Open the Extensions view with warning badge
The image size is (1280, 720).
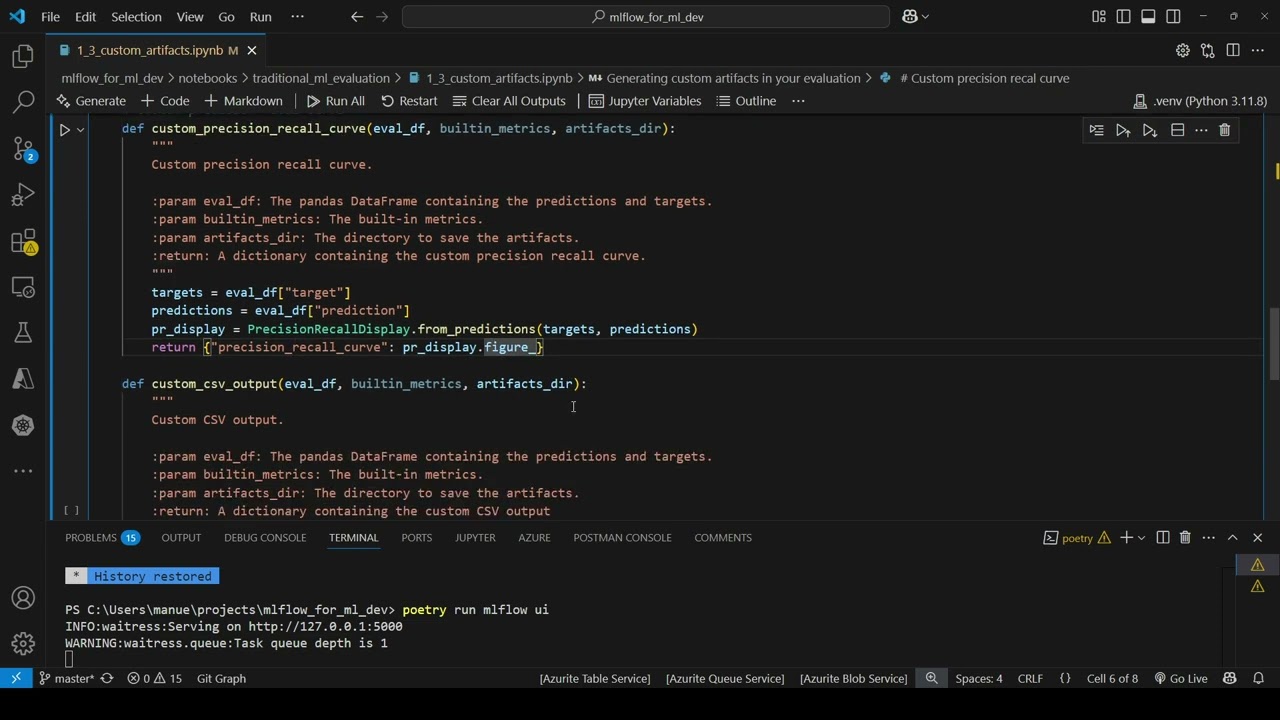(x=23, y=241)
